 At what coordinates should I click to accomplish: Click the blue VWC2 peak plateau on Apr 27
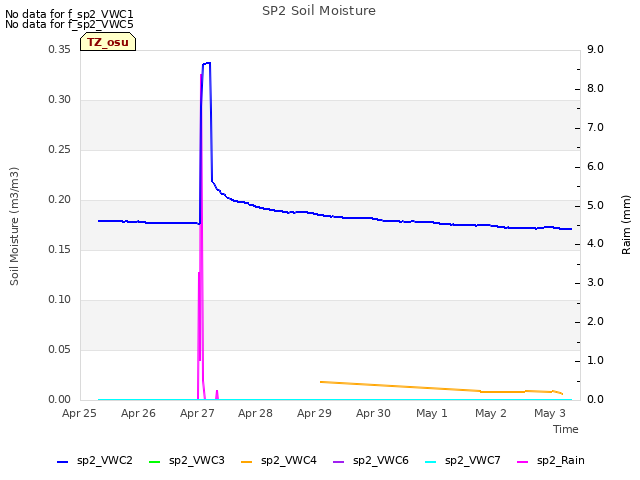click(x=207, y=63)
